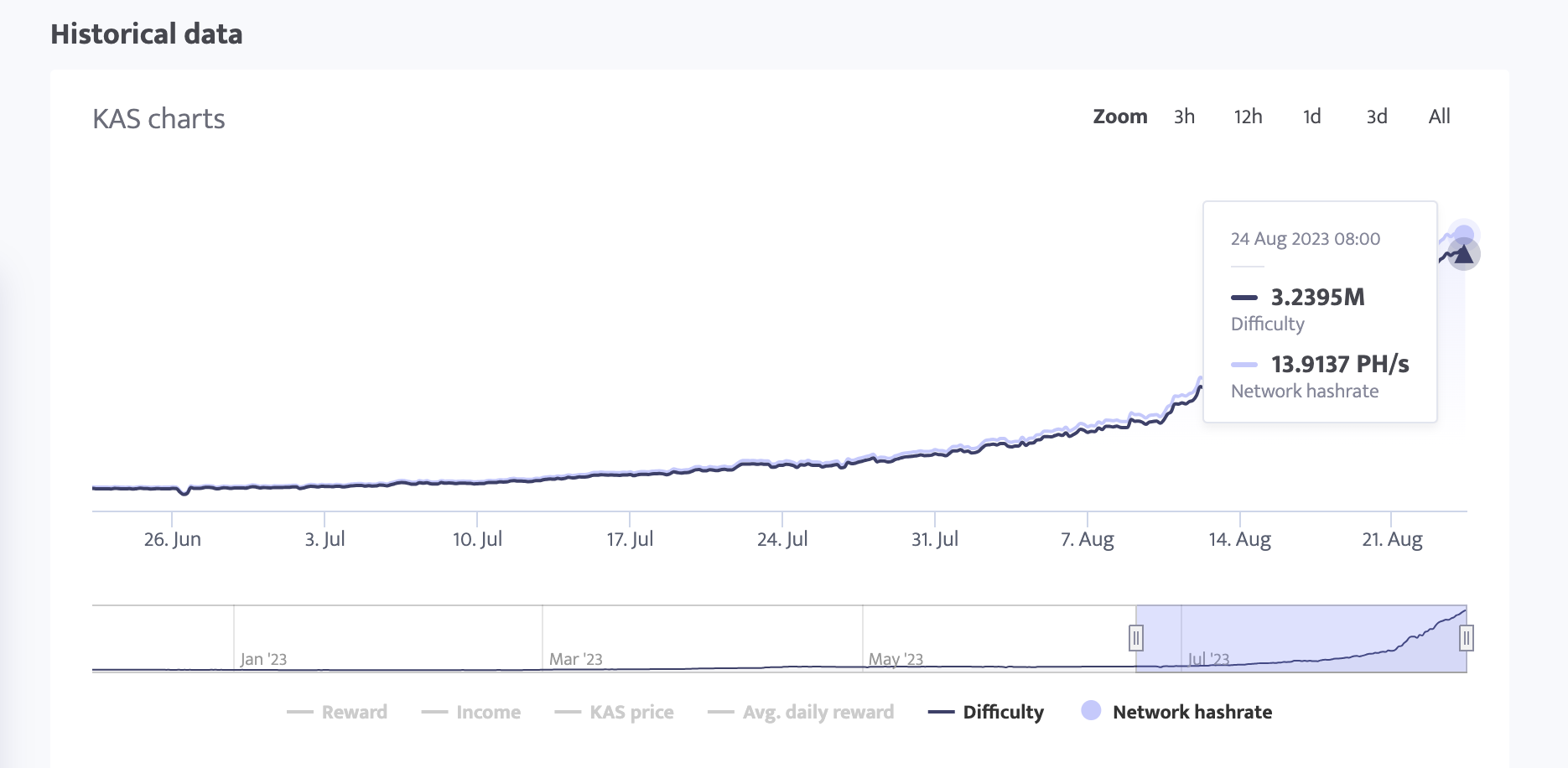
Task: Select the 3d zoom range
Action: 1376,117
